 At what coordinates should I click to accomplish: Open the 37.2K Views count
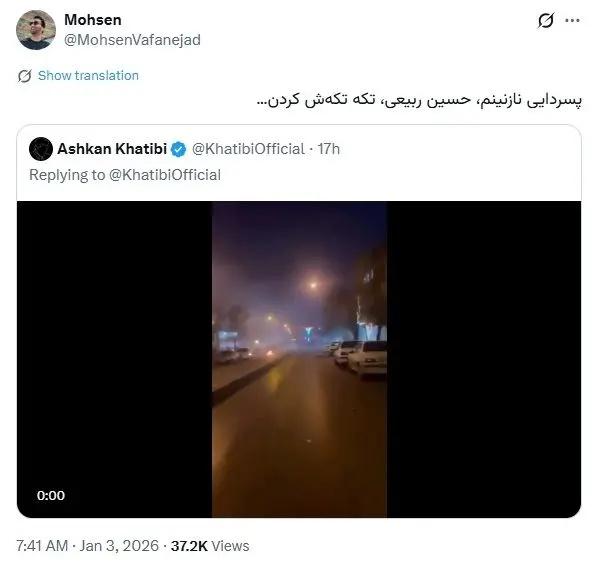pyautogui.click(x=210, y=546)
